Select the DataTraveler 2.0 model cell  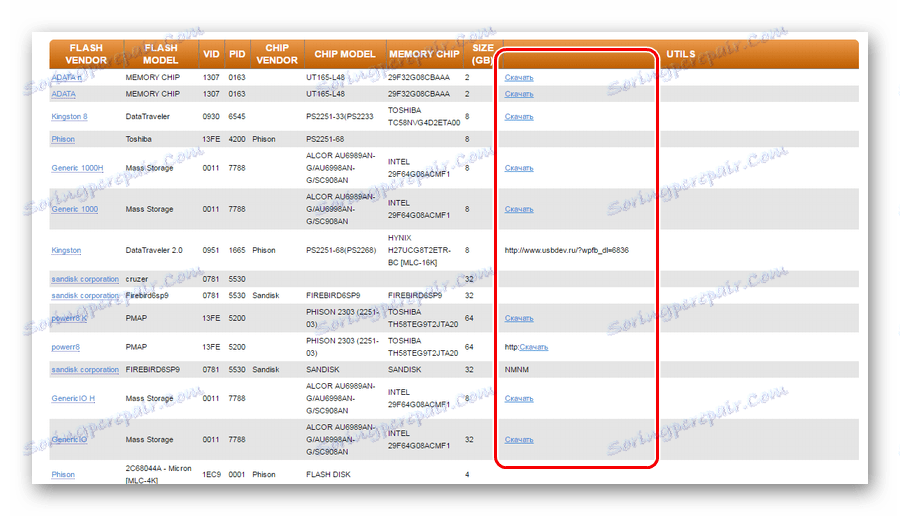click(x=154, y=251)
